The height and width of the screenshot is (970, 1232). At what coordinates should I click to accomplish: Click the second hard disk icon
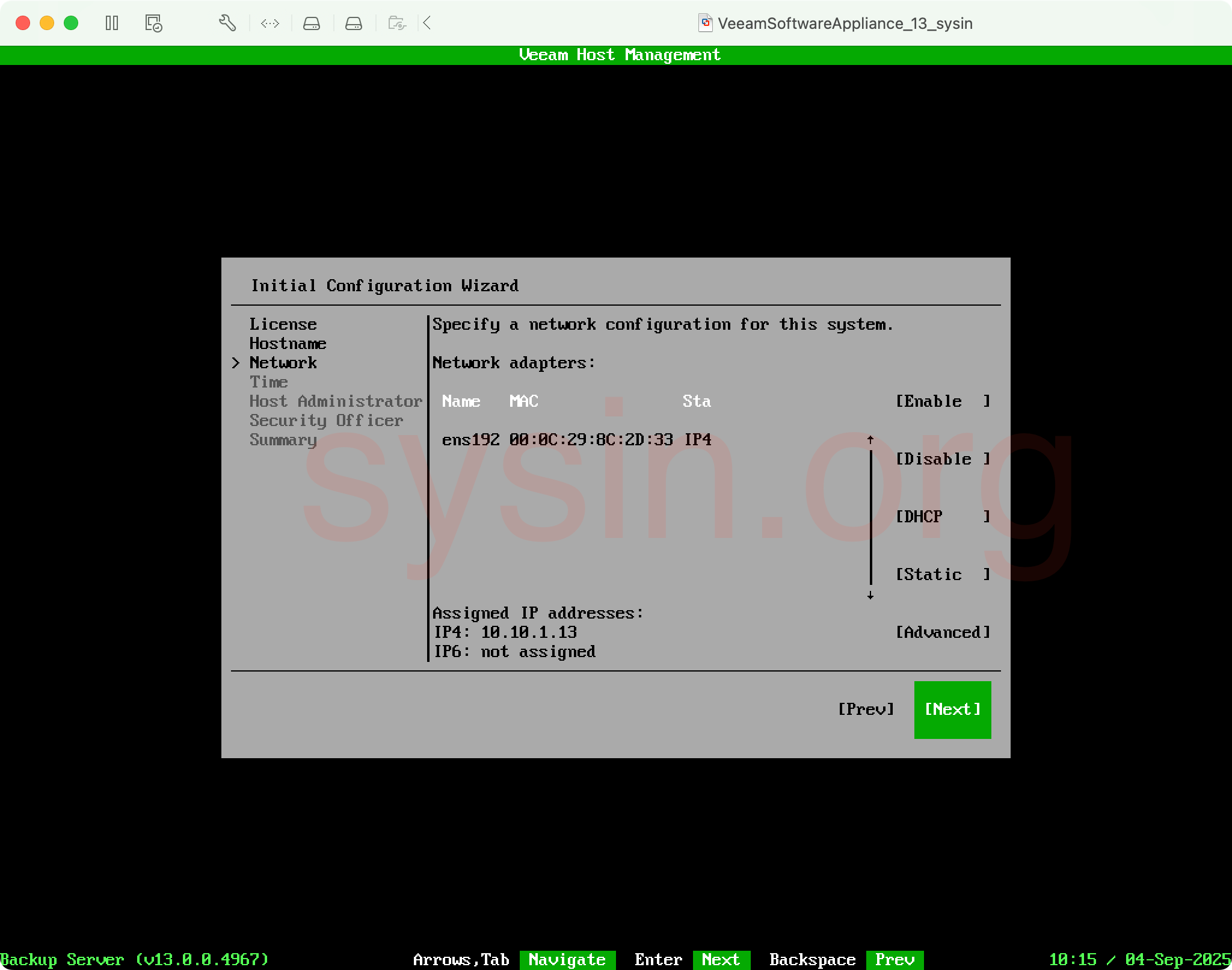(354, 23)
